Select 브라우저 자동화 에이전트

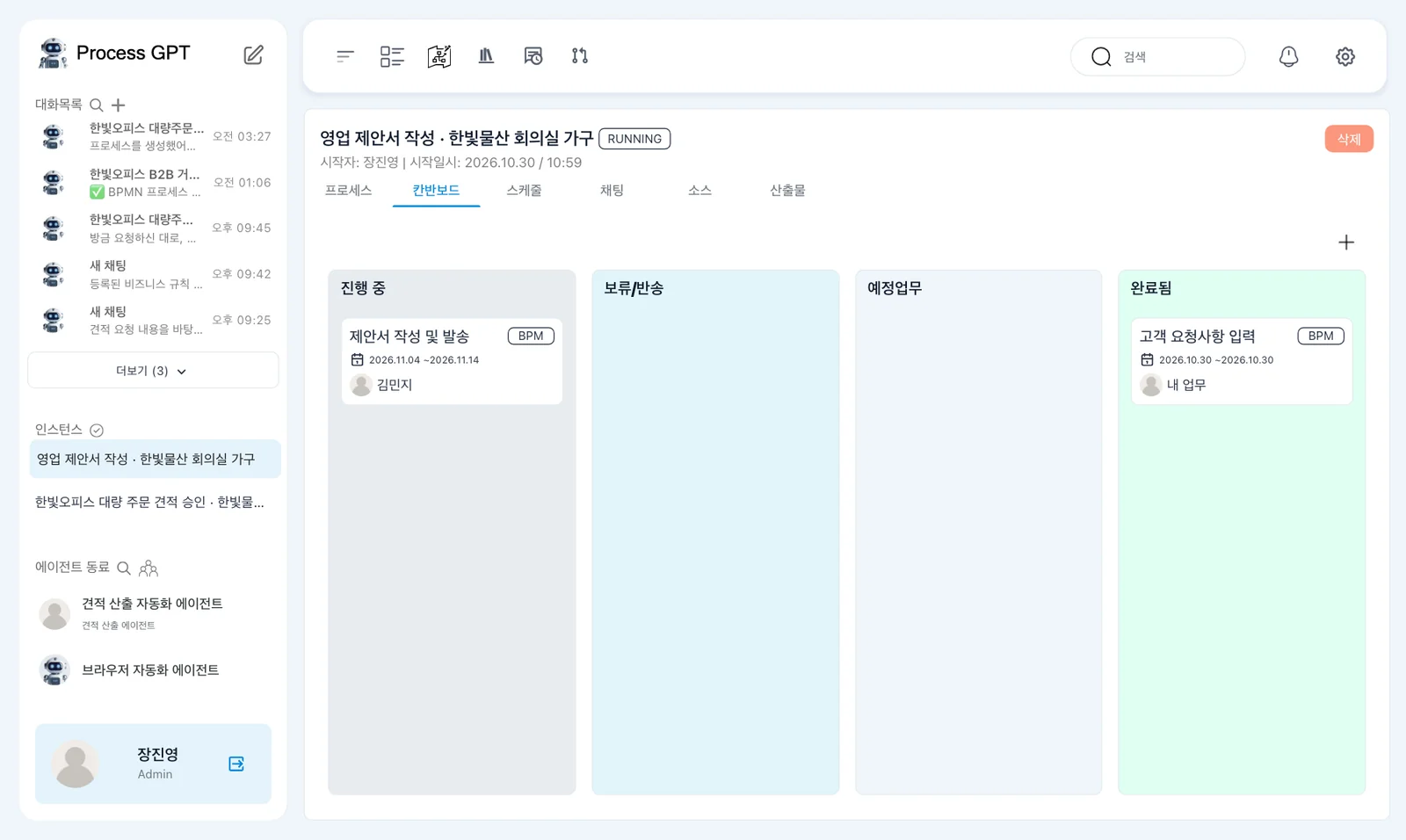coord(153,670)
